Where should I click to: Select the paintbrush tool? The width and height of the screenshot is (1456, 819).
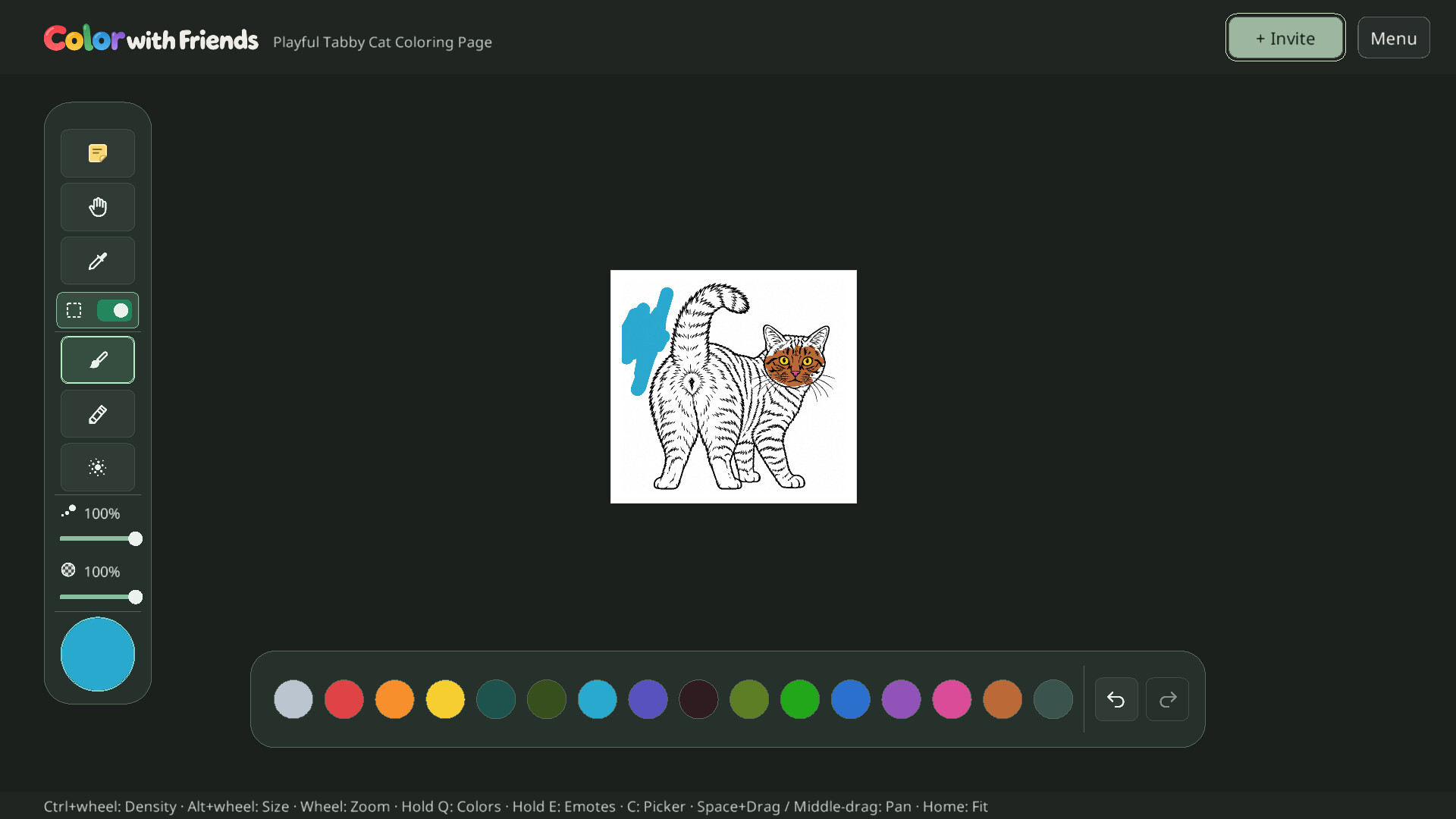[x=98, y=360]
